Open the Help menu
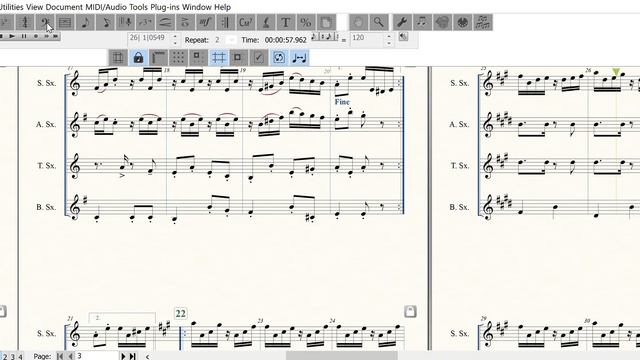 [x=223, y=7]
